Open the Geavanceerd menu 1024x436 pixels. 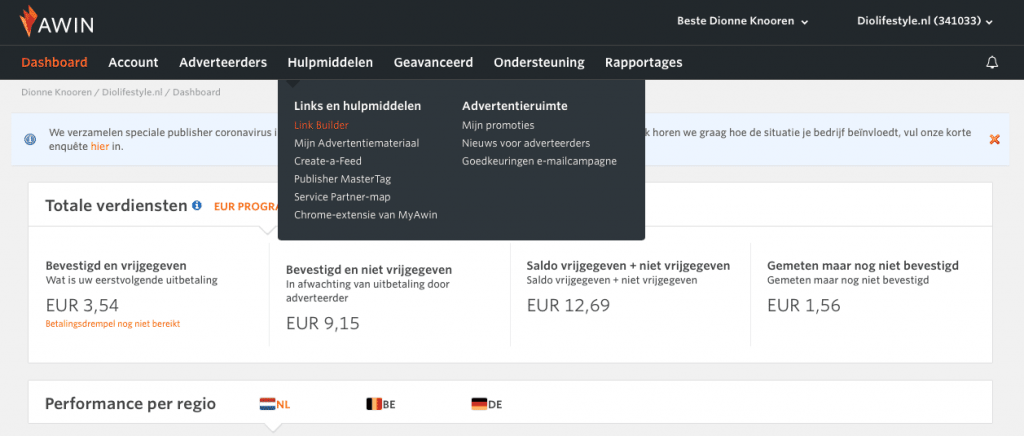434,63
